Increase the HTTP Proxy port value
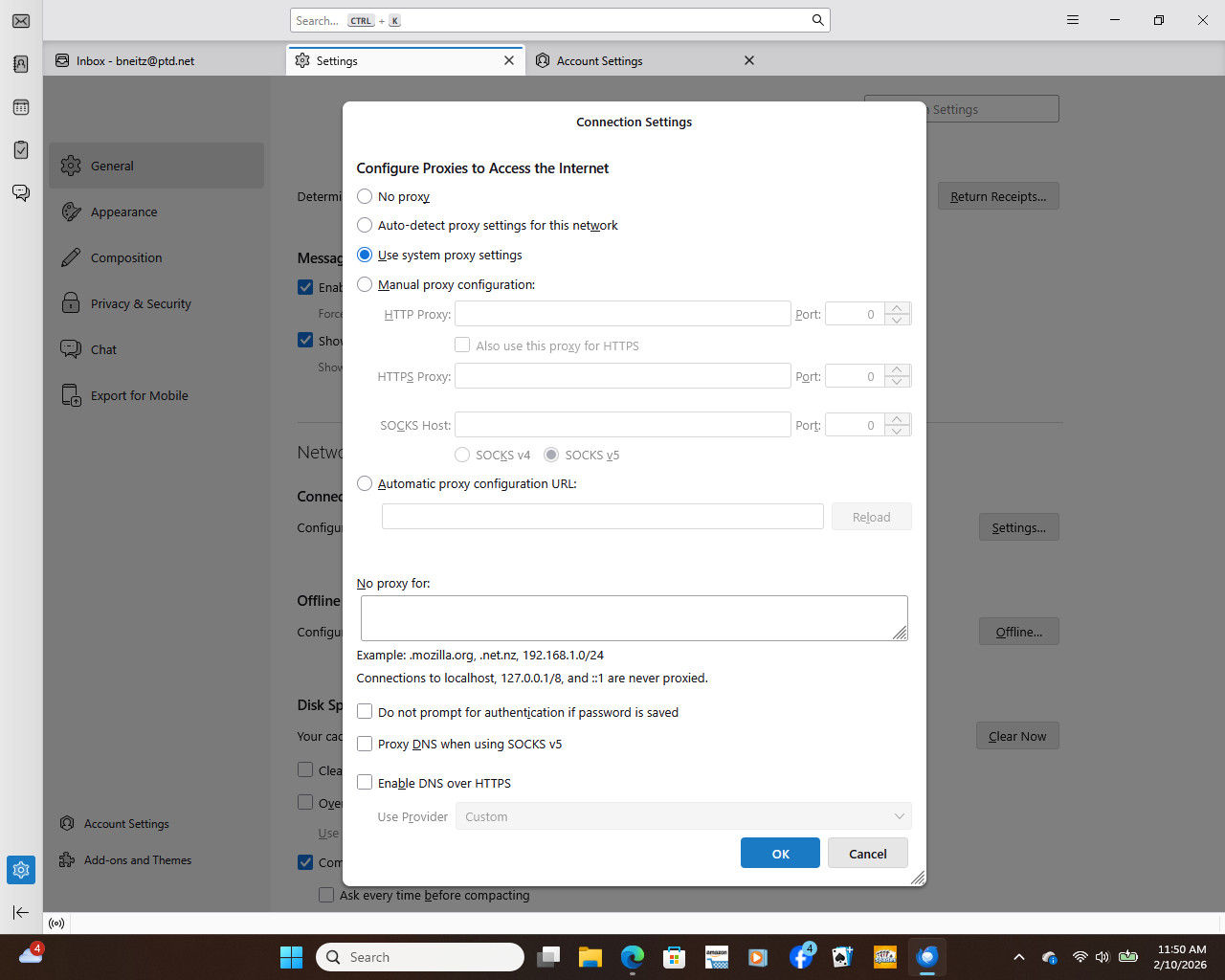Image resolution: width=1225 pixels, height=980 pixels. (x=897, y=308)
